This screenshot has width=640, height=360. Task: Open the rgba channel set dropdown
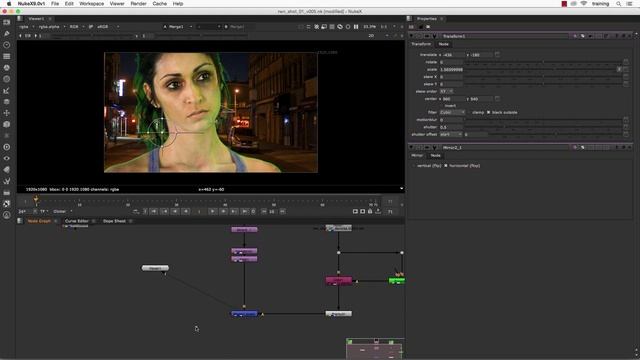click(27, 27)
